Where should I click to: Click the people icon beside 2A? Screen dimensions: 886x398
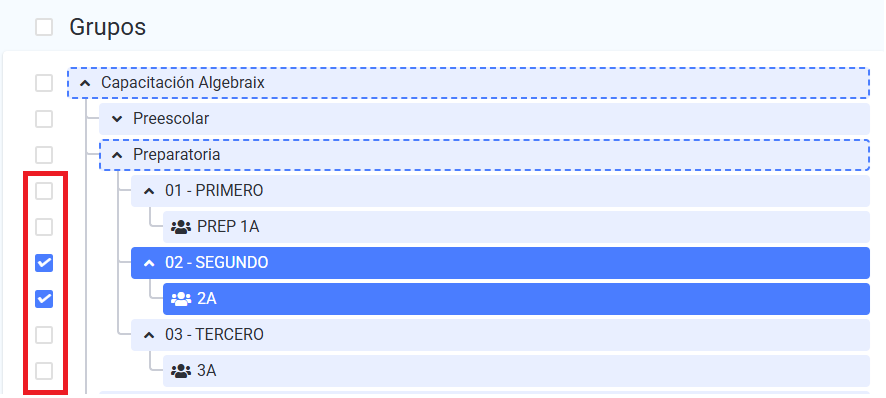[x=181, y=299]
